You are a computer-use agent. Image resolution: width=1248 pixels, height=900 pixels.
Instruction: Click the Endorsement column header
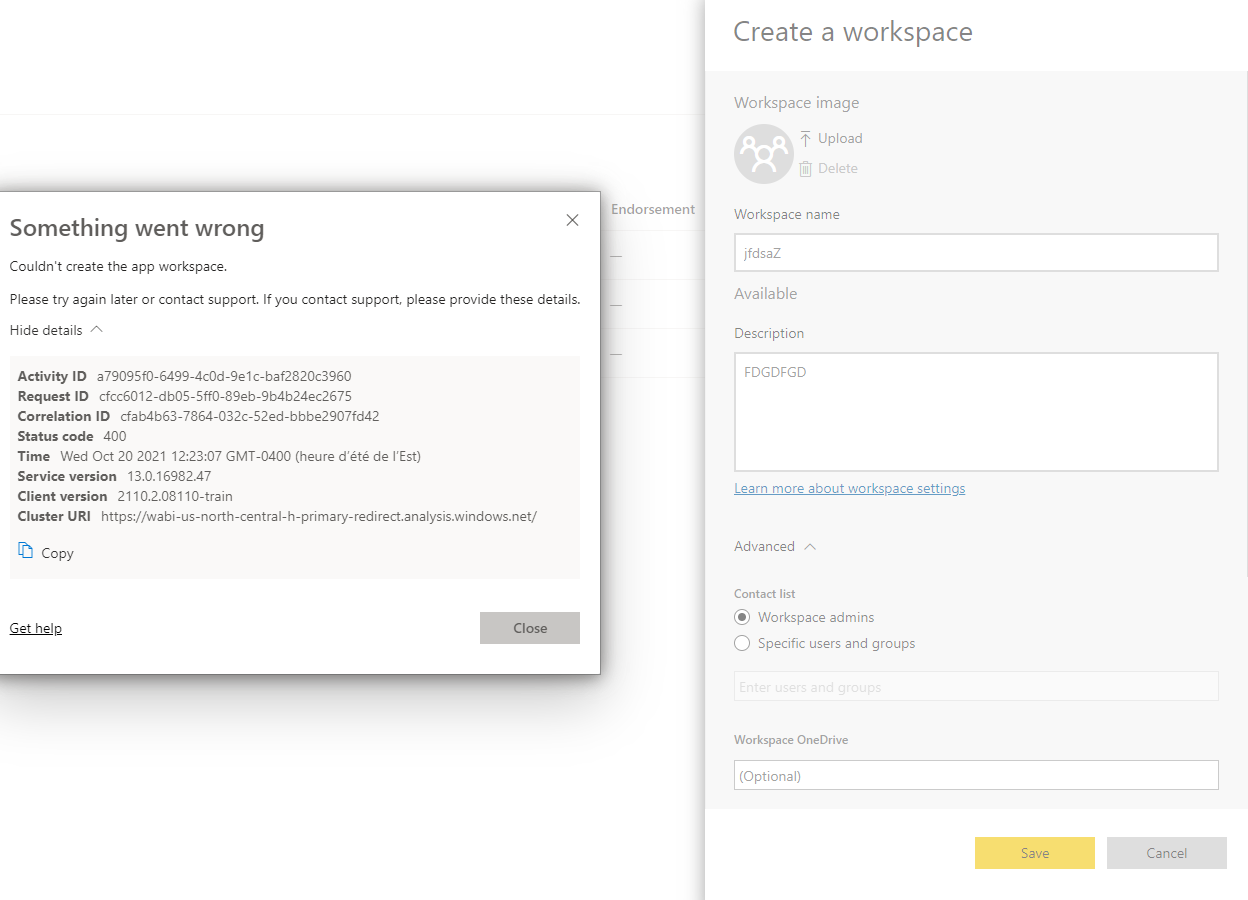point(653,209)
